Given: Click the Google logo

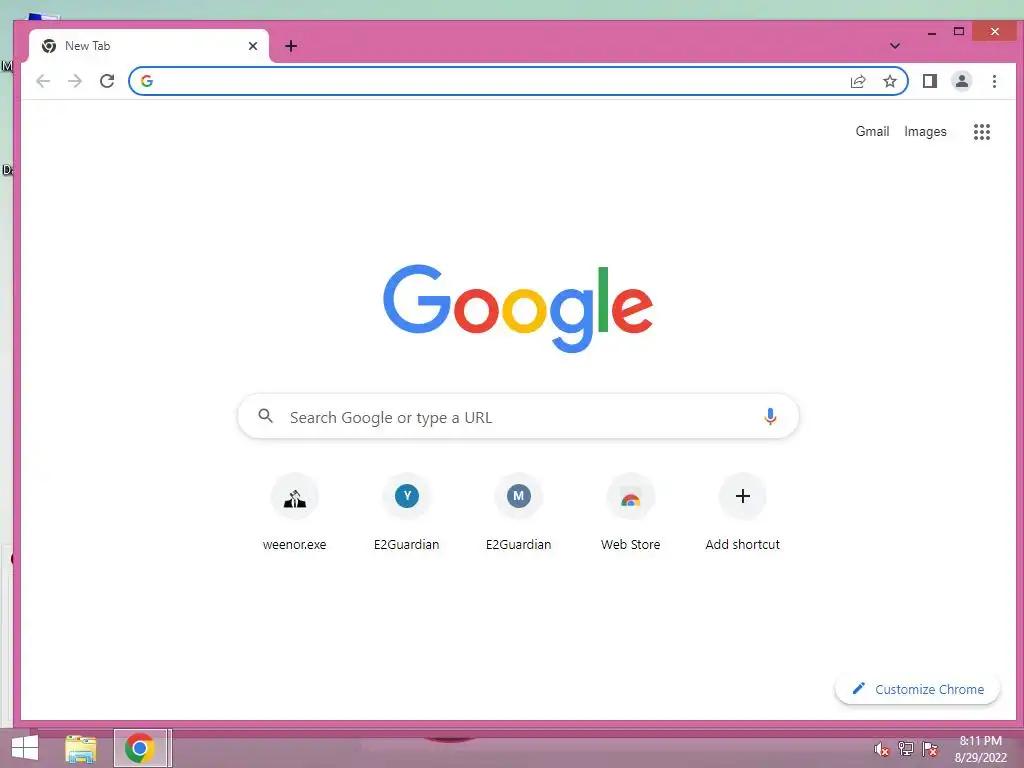Looking at the screenshot, I should (518, 308).
